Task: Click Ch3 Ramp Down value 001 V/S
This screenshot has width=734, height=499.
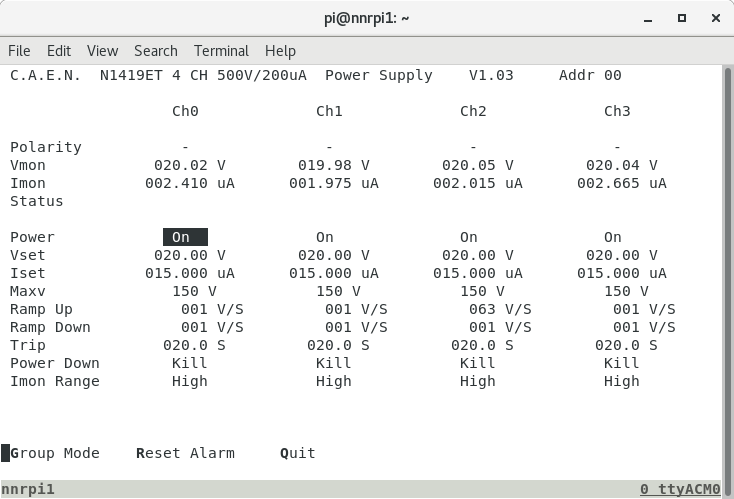Action: 644,327
